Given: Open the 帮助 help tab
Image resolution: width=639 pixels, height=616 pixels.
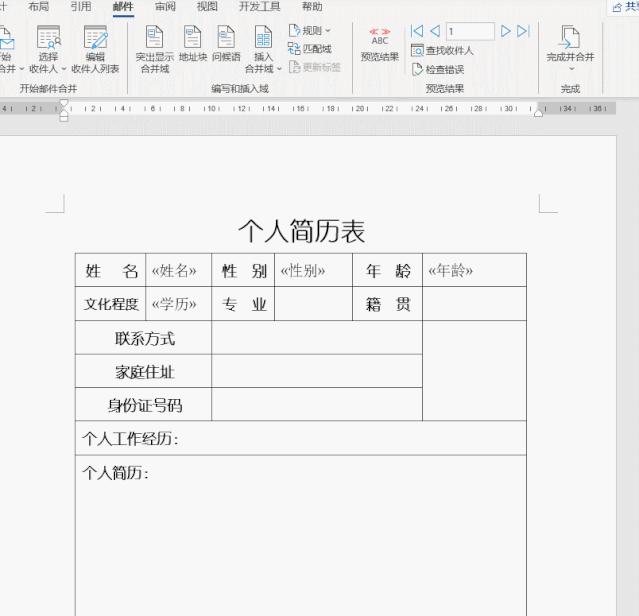Looking at the screenshot, I should [x=312, y=7].
